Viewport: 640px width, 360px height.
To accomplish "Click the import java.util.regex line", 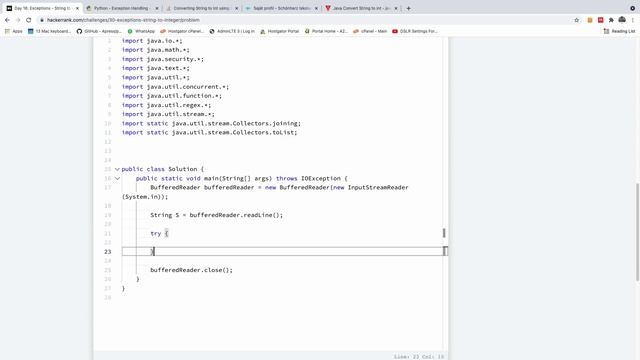I will 167,105.
